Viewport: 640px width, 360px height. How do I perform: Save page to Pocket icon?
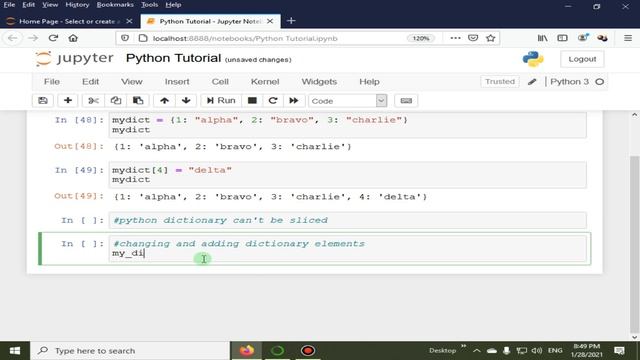pos(473,38)
